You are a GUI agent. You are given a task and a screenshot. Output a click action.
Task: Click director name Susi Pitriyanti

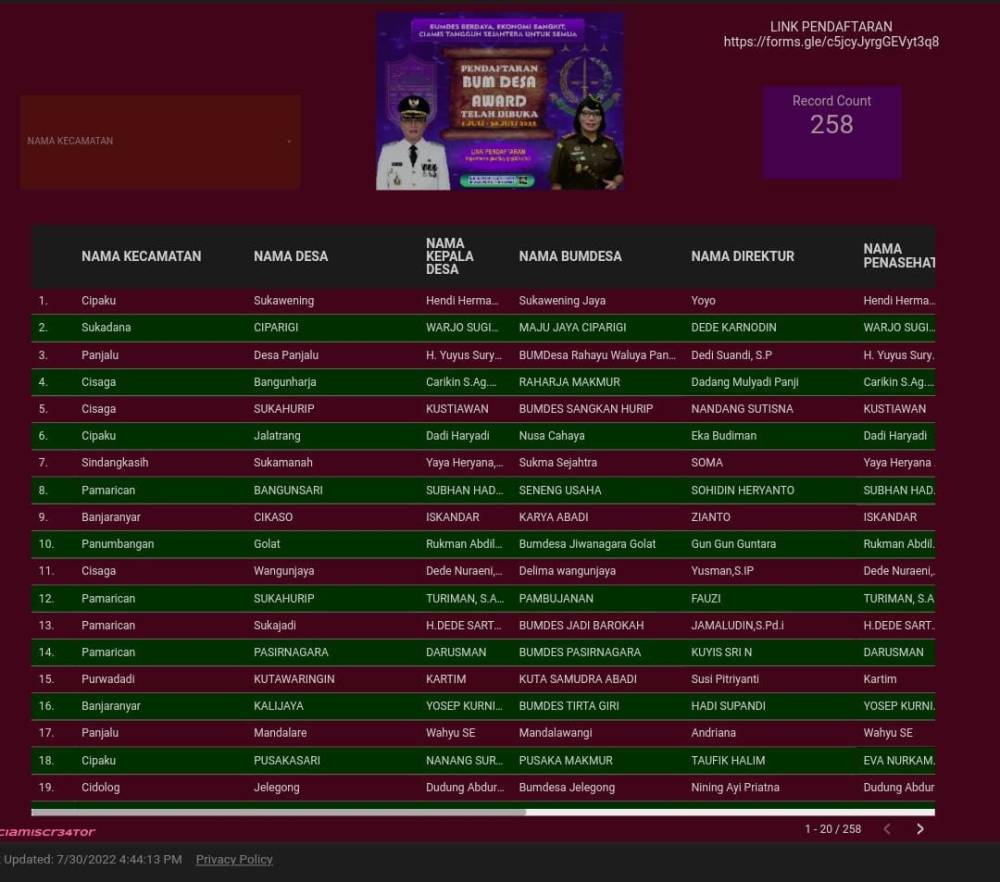tap(724, 679)
